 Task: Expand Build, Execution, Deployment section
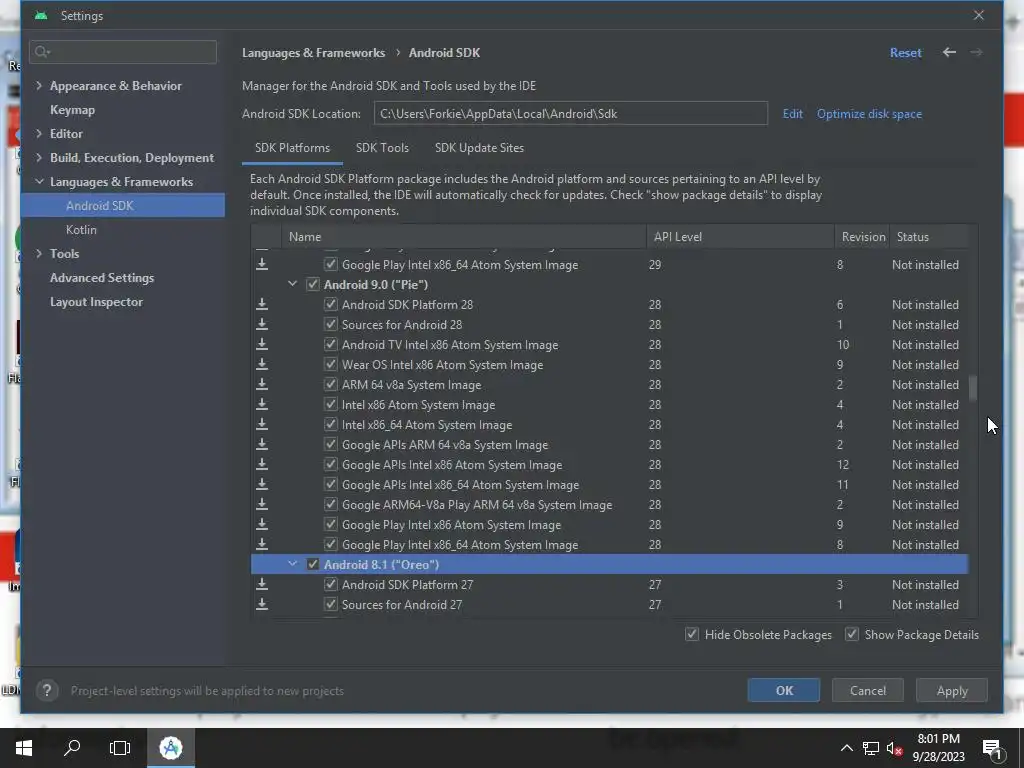pos(39,157)
